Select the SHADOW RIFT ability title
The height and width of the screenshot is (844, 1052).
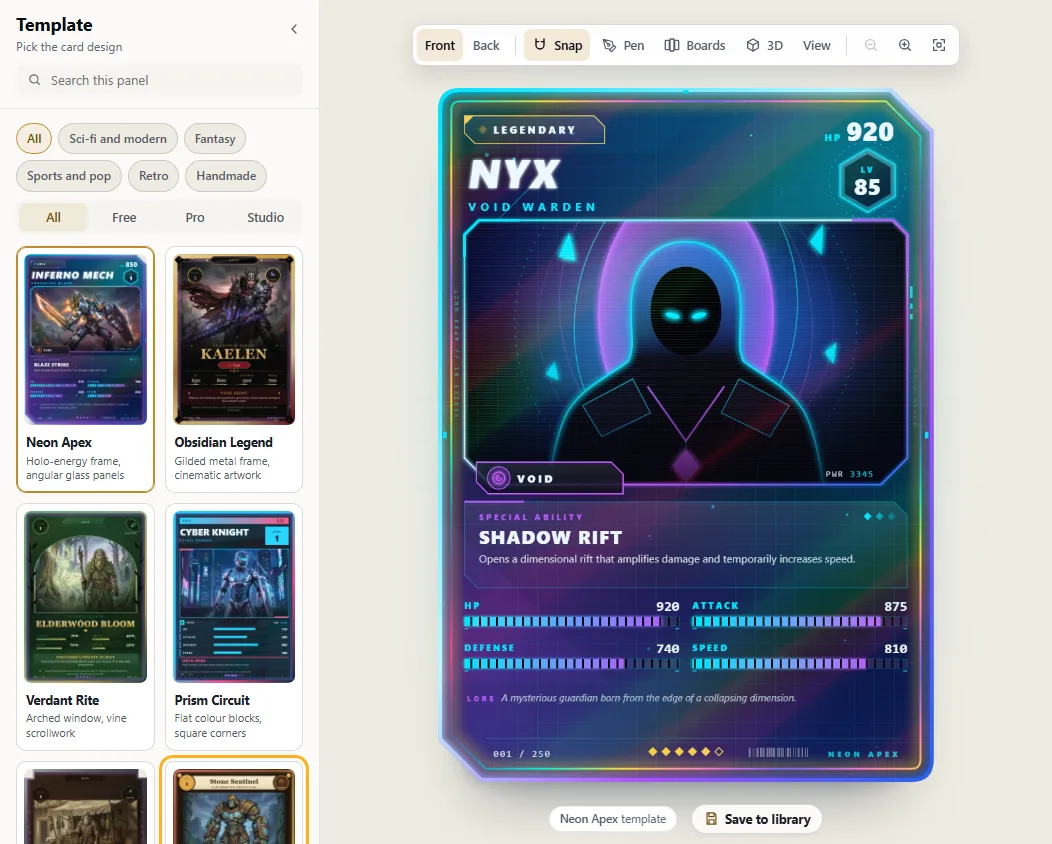pos(550,537)
